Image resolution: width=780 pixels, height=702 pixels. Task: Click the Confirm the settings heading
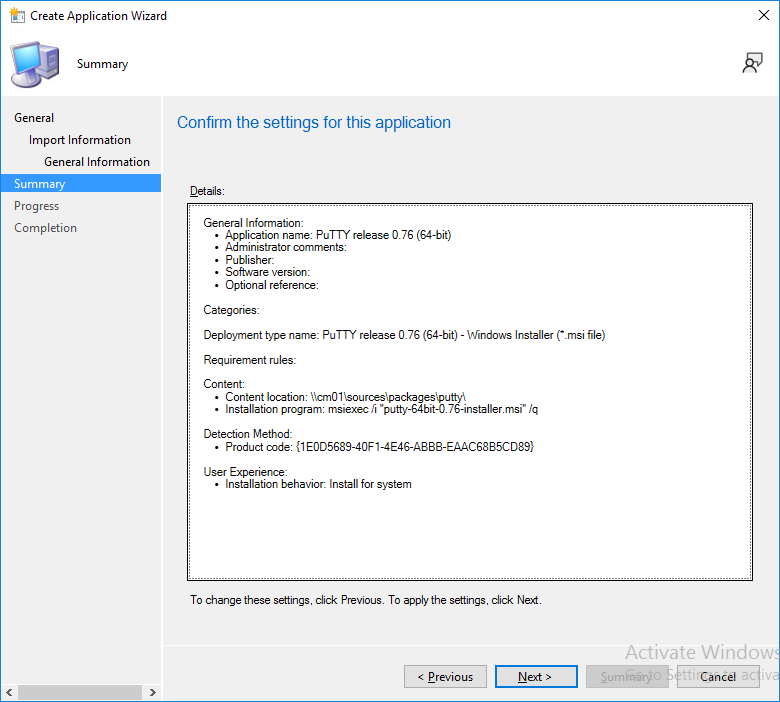click(x=314, y=122)
